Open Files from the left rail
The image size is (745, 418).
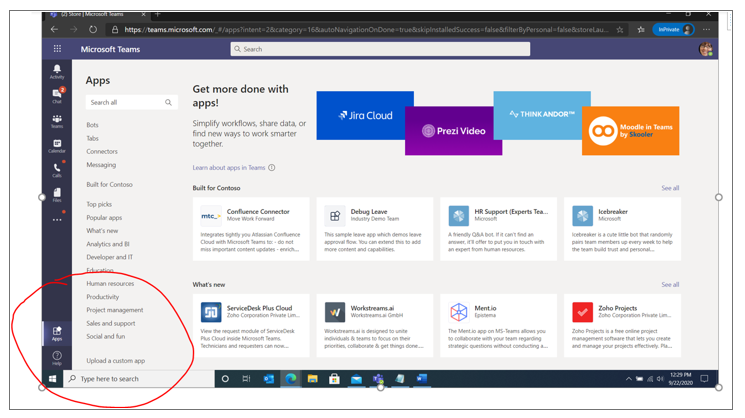[x=57, y=194]
